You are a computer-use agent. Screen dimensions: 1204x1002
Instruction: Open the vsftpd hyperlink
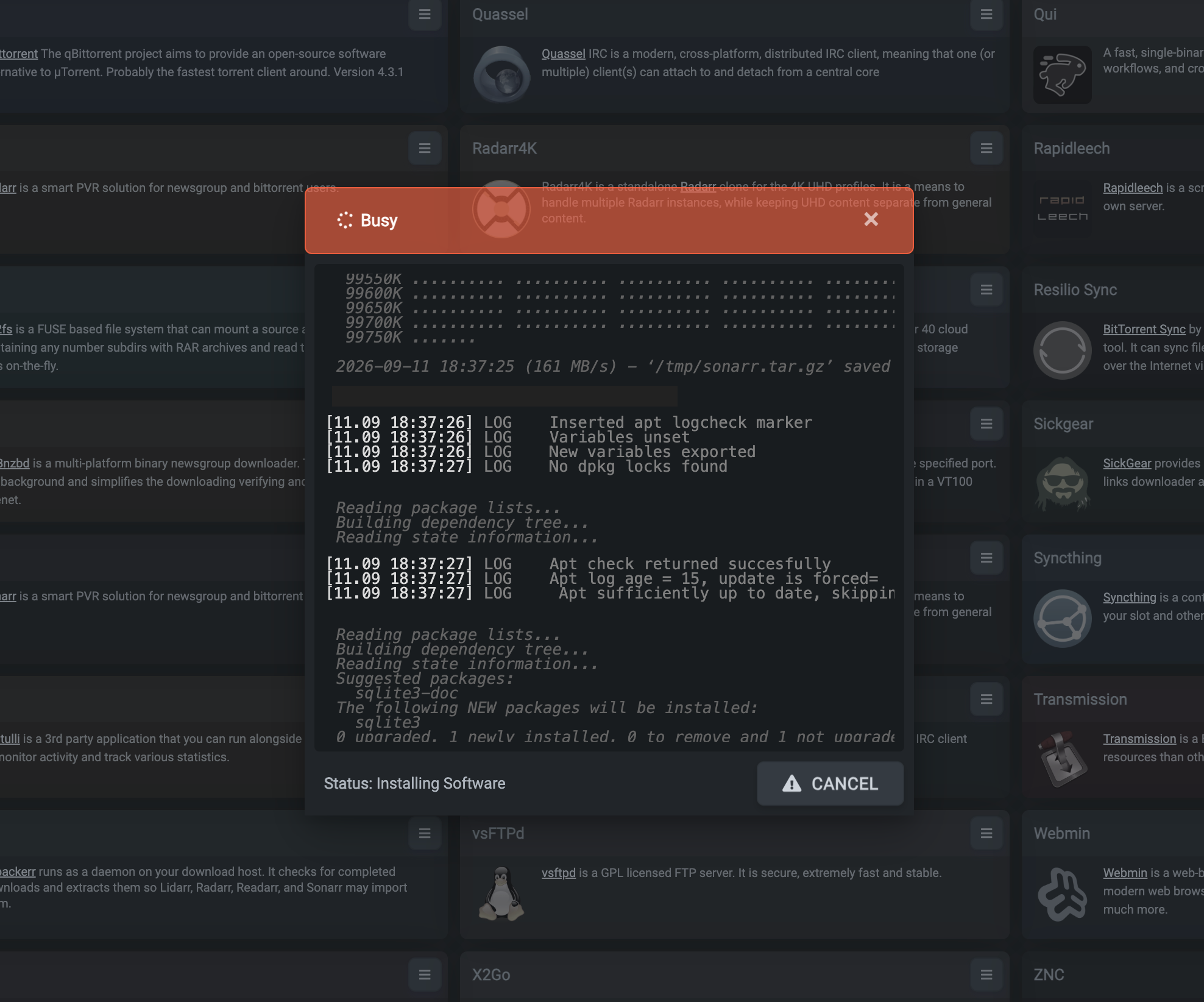559,873
